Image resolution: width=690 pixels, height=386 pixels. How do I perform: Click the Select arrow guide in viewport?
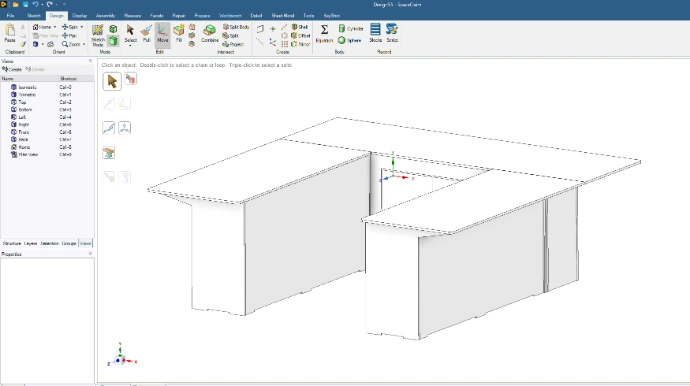112,81
